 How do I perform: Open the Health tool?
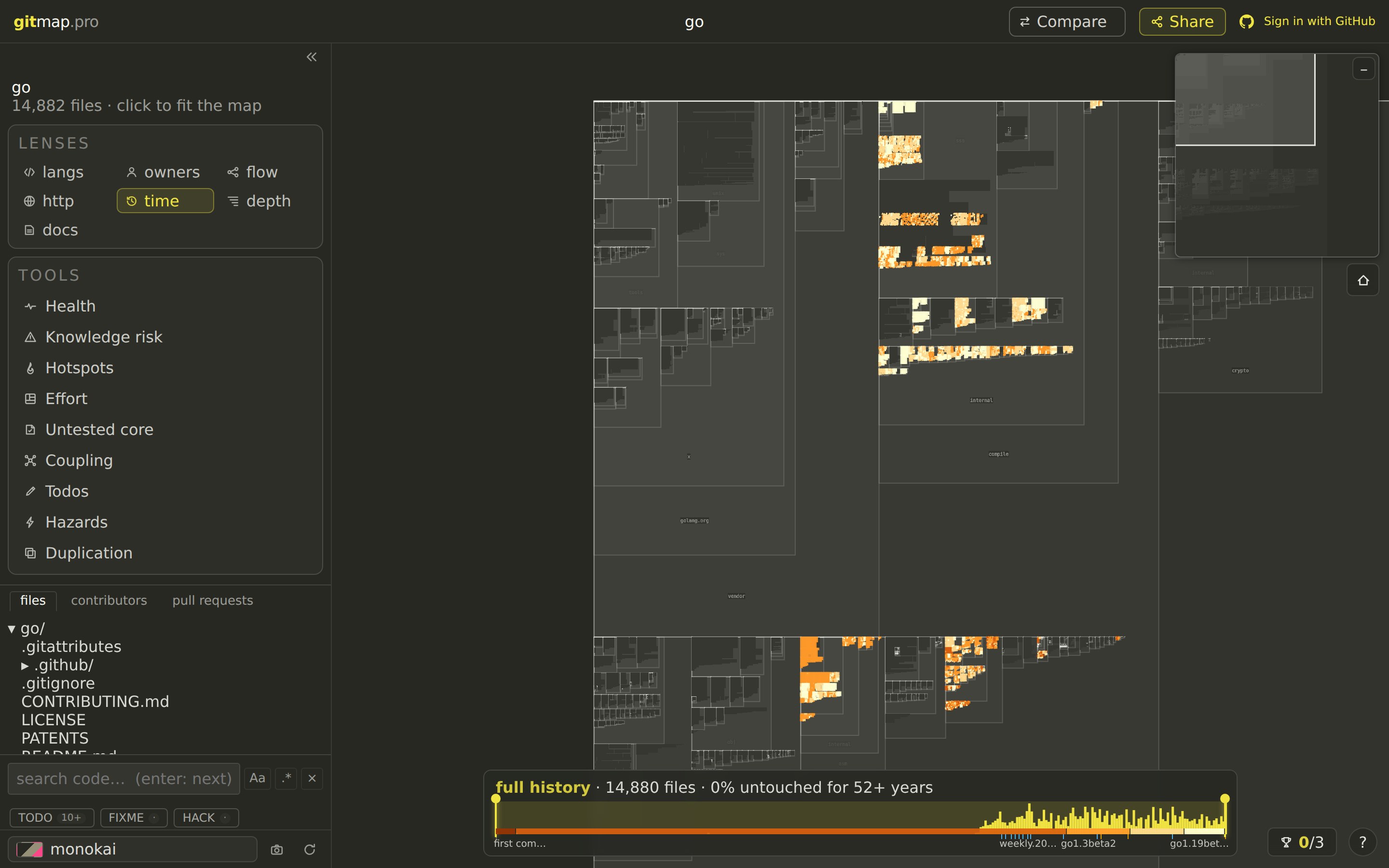pyautogui.click(x=165, y=306)
